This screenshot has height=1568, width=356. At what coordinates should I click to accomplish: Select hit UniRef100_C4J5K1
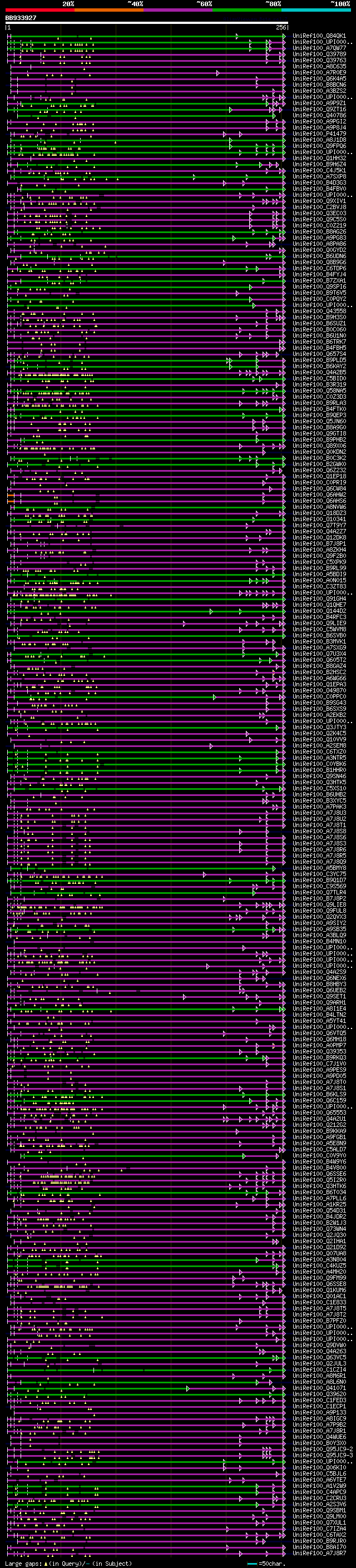[x=319, y=170]
